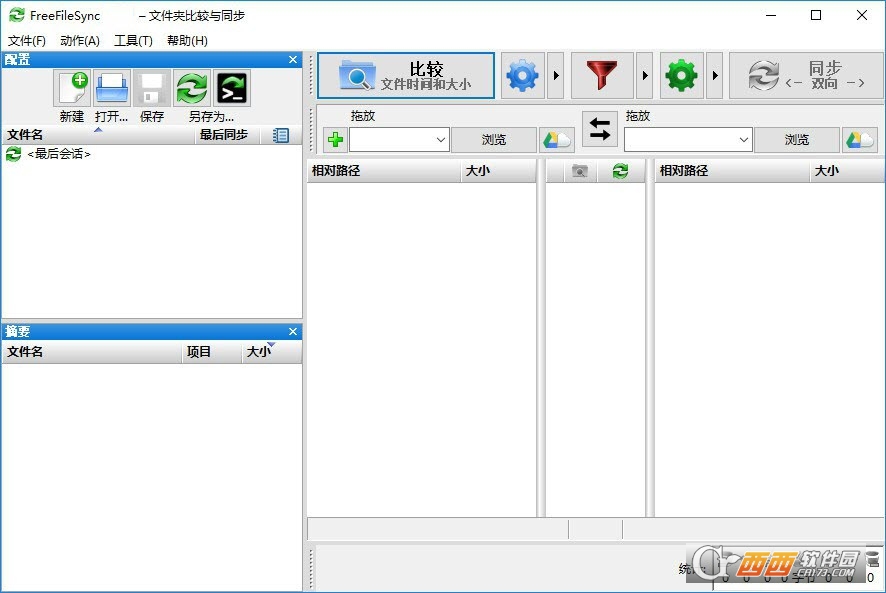Screen dimensions: 886x593
Task: Select the <最后会话> entry in the list
Action: (58, 154)
